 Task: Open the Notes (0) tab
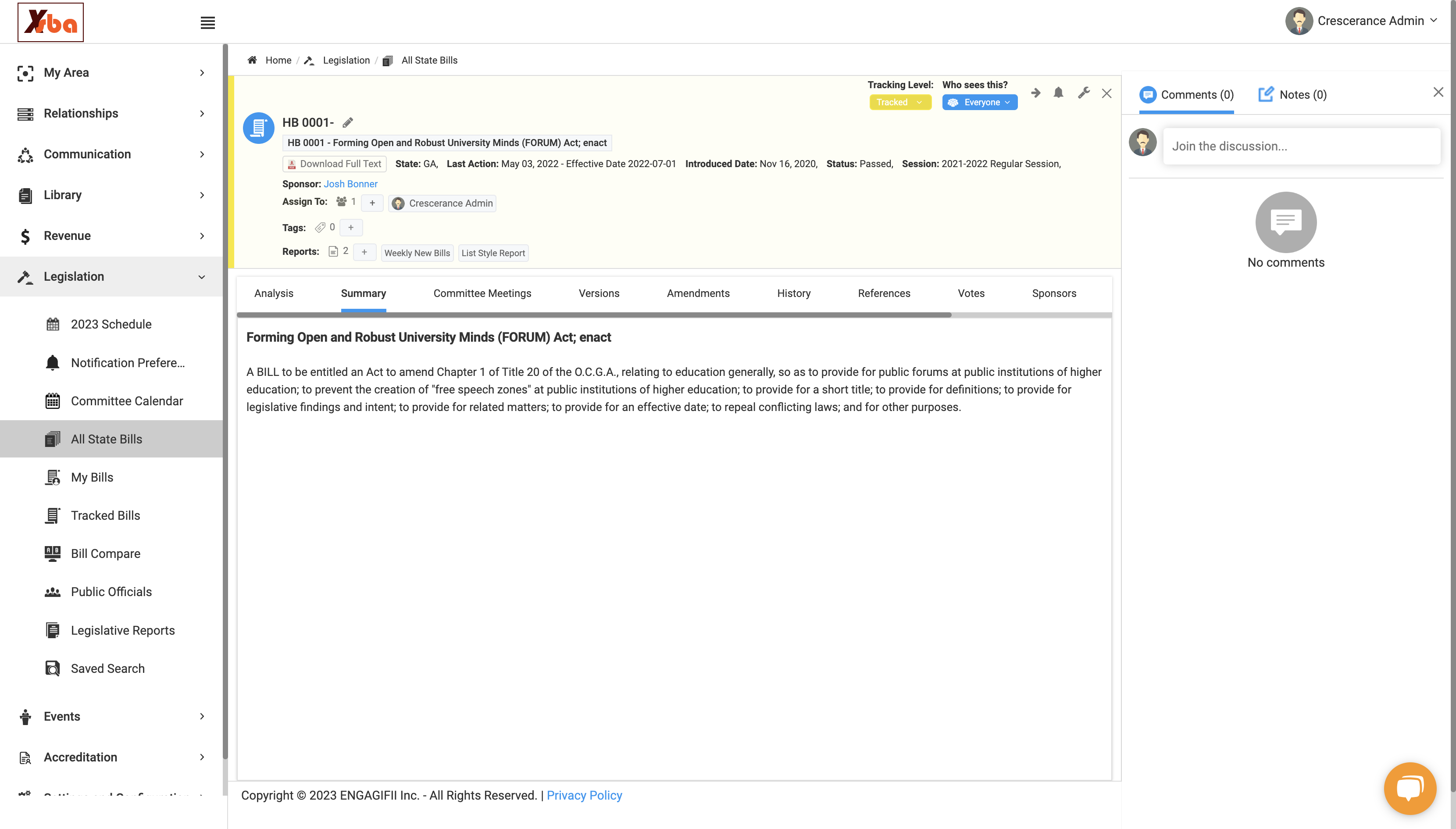(x=1293, y=94)
